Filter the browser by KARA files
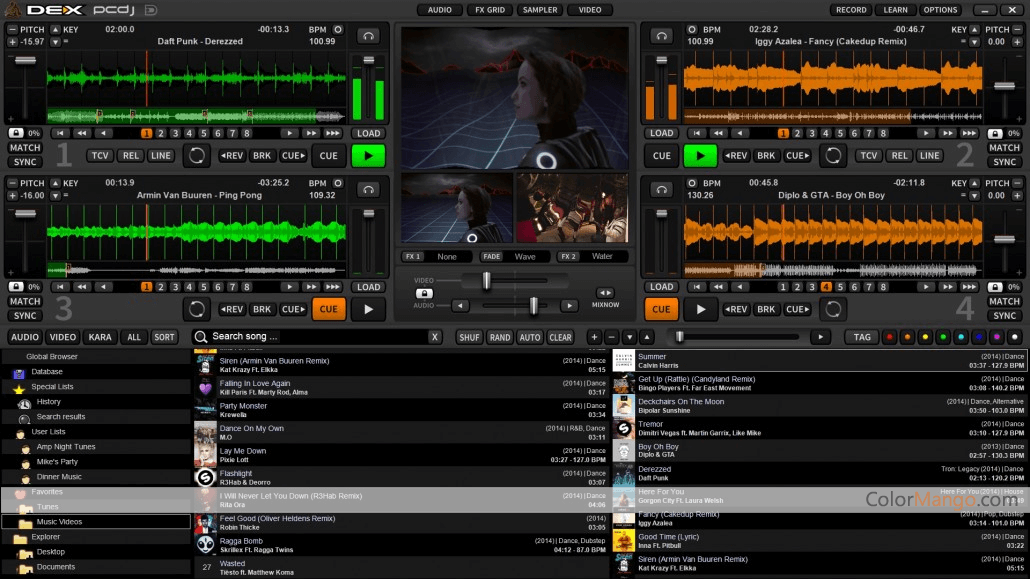This screenshot has width=1030, height=579. 100,337
